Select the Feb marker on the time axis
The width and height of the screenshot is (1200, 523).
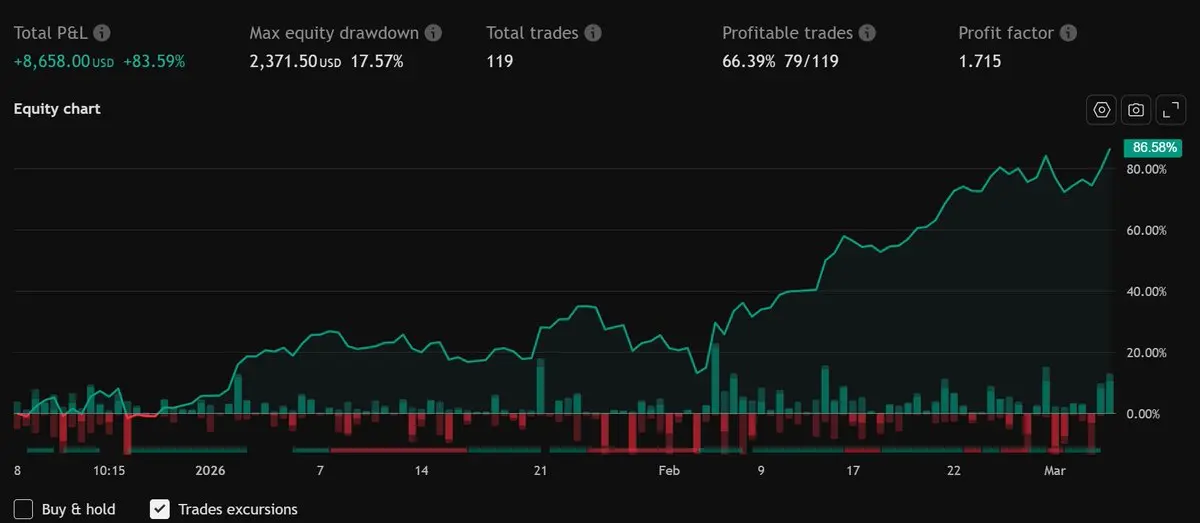click(669, 470)
